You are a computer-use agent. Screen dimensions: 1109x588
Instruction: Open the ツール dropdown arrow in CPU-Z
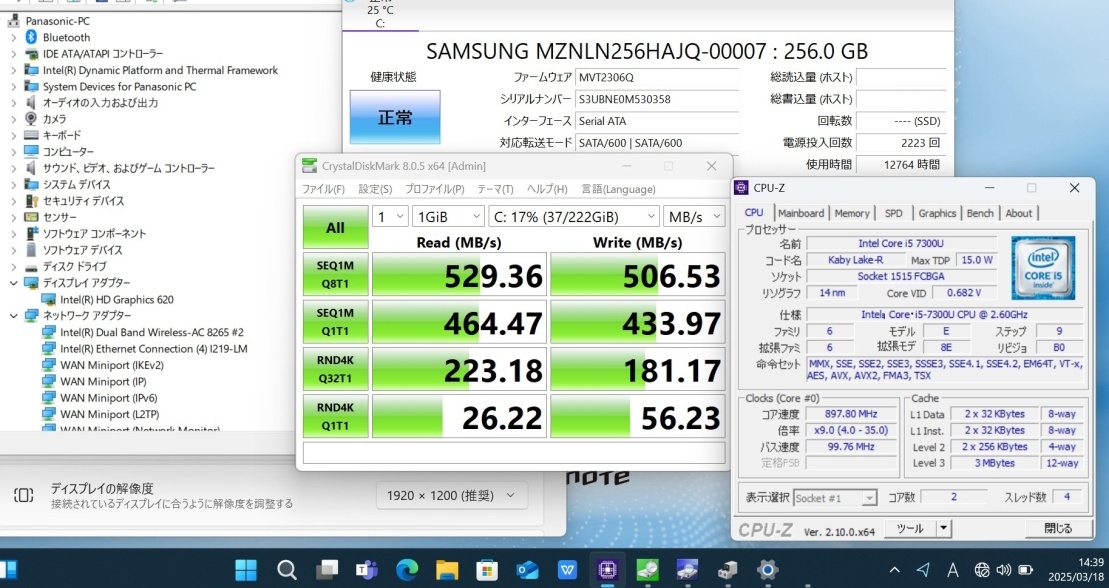pyautogui.click(x=943, y=528)
